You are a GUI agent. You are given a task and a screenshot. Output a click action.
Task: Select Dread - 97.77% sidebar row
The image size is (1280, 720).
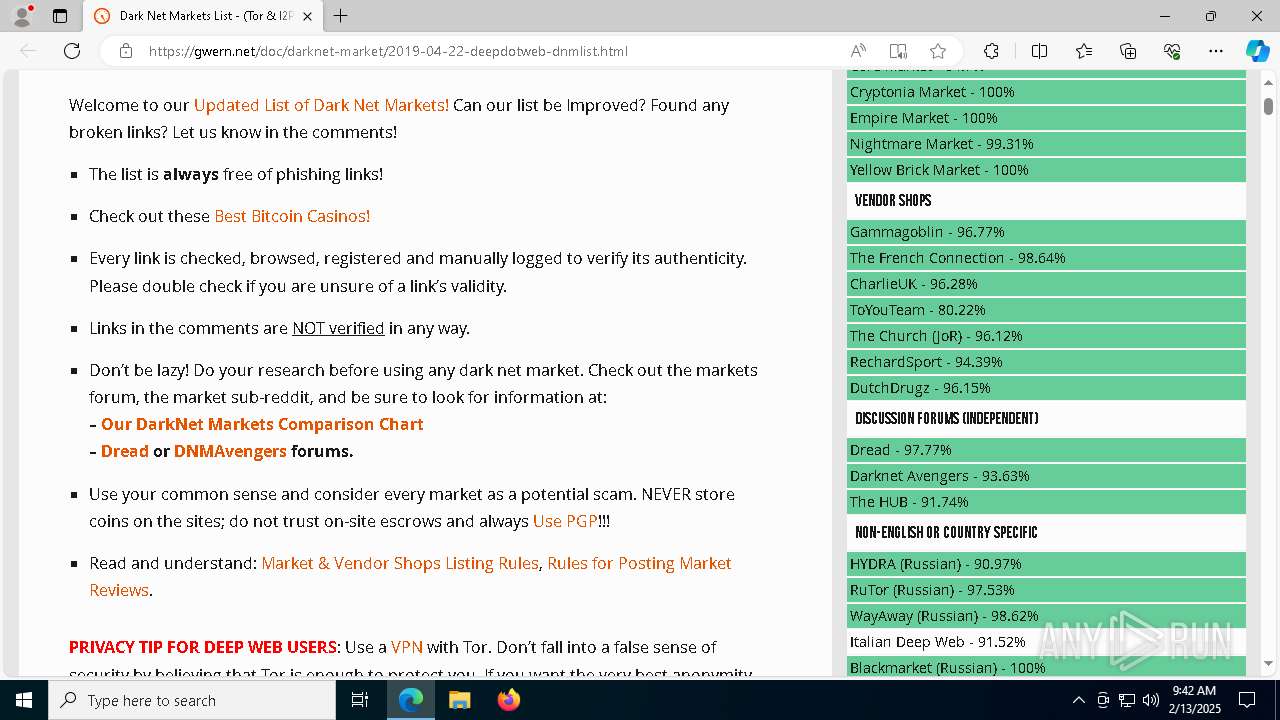[1046, 450]
